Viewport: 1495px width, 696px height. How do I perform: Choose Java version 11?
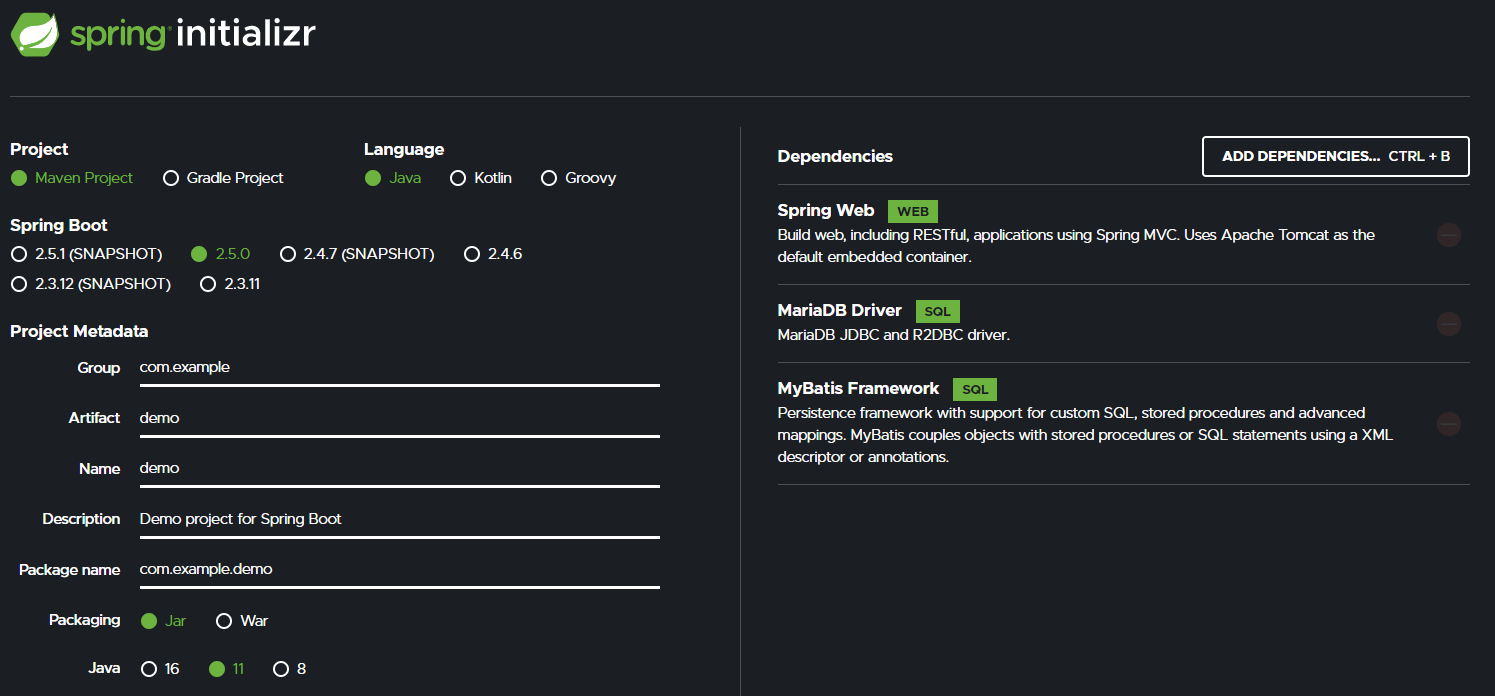tap(226, 669)
